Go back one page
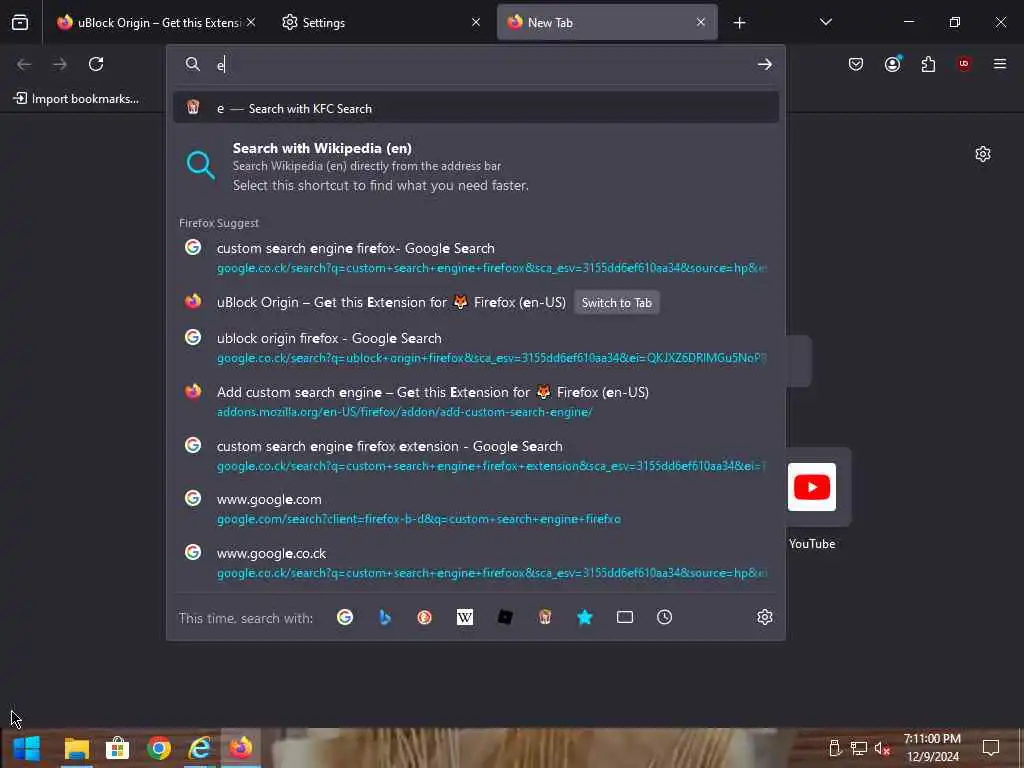 point(24,64)
